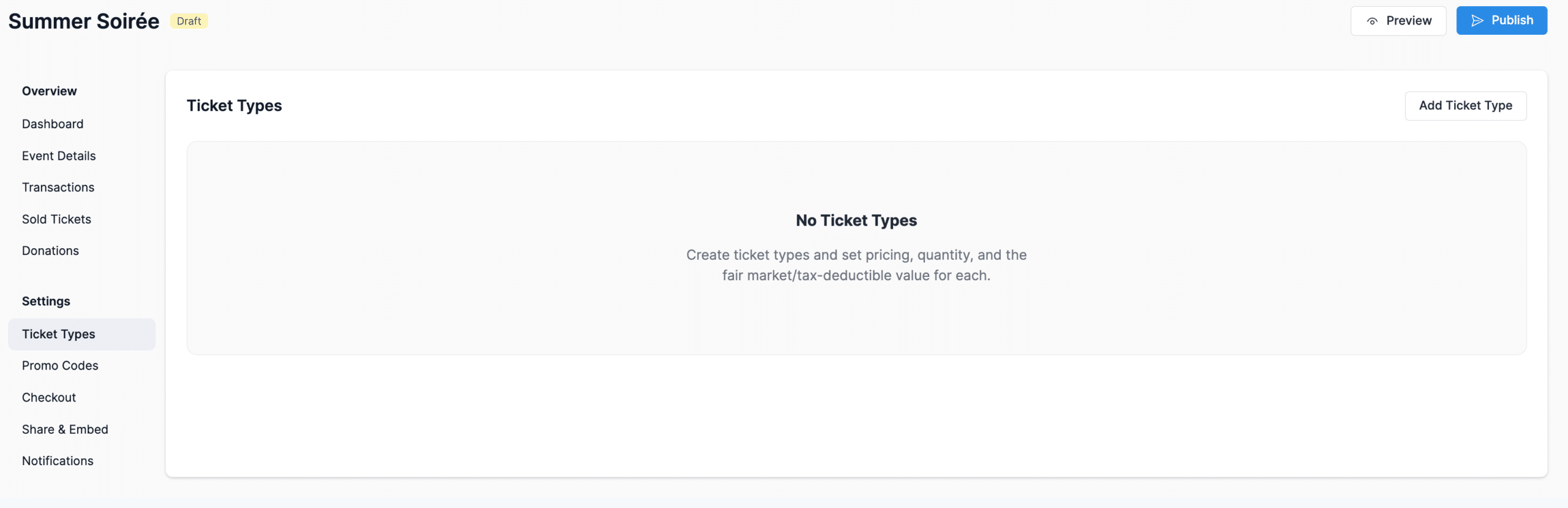The height and width of the screenshot is (508, 1568).
Task: Open the Promo Codes settings
Action: [x=59, y=365]
